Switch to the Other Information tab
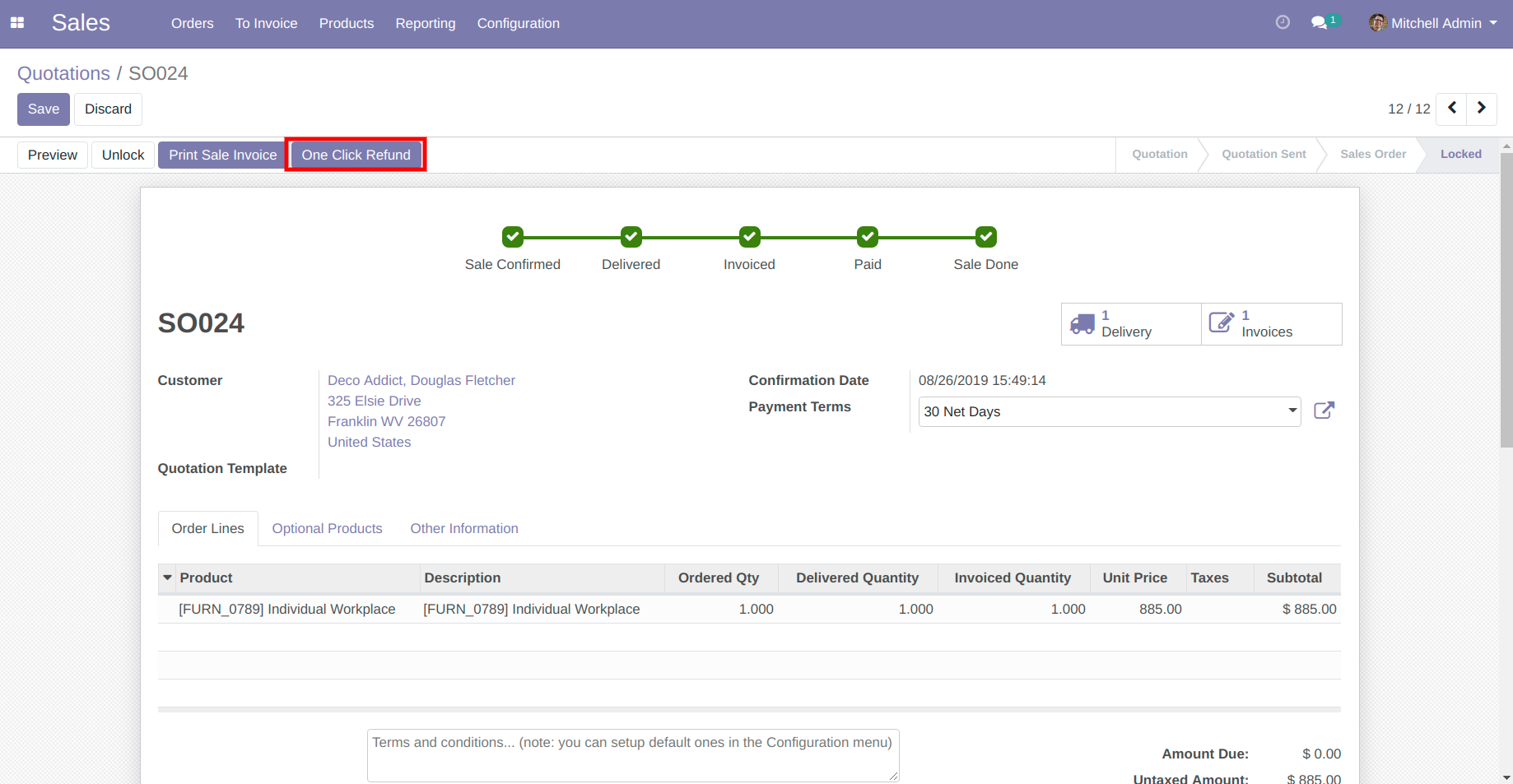This screenshot has height=784, width=1513. point(464,528)
